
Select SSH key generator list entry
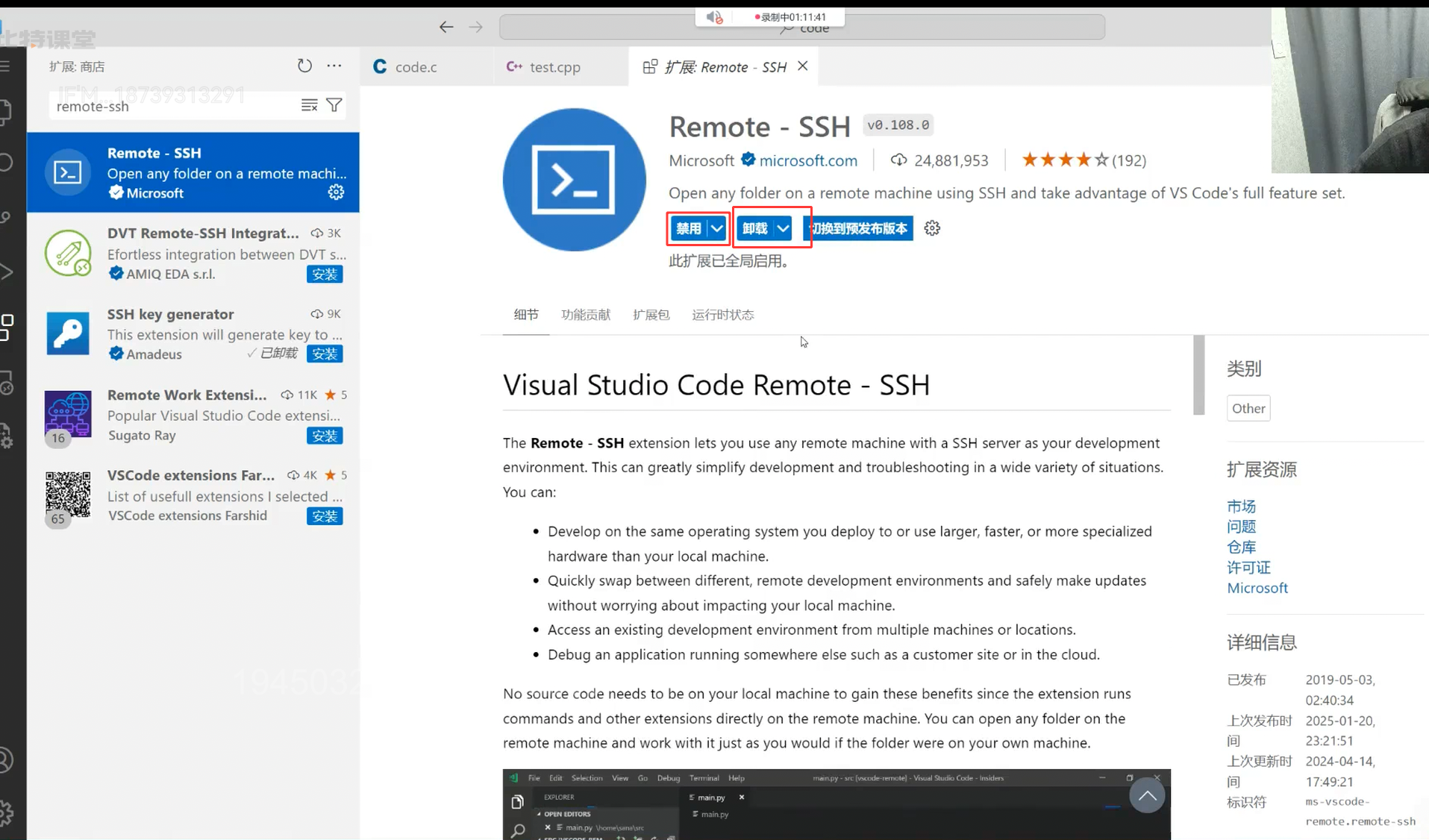click(193, 333)
